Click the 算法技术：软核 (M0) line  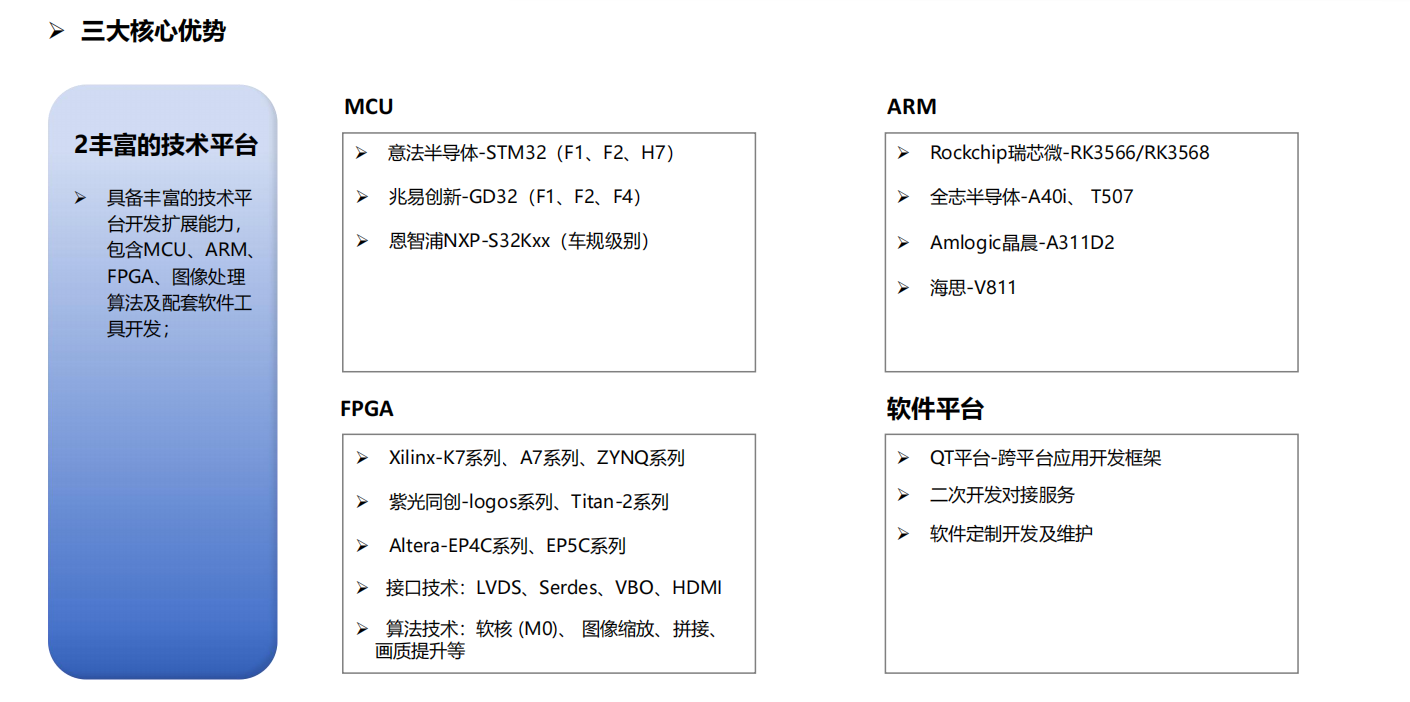point(549,640)
